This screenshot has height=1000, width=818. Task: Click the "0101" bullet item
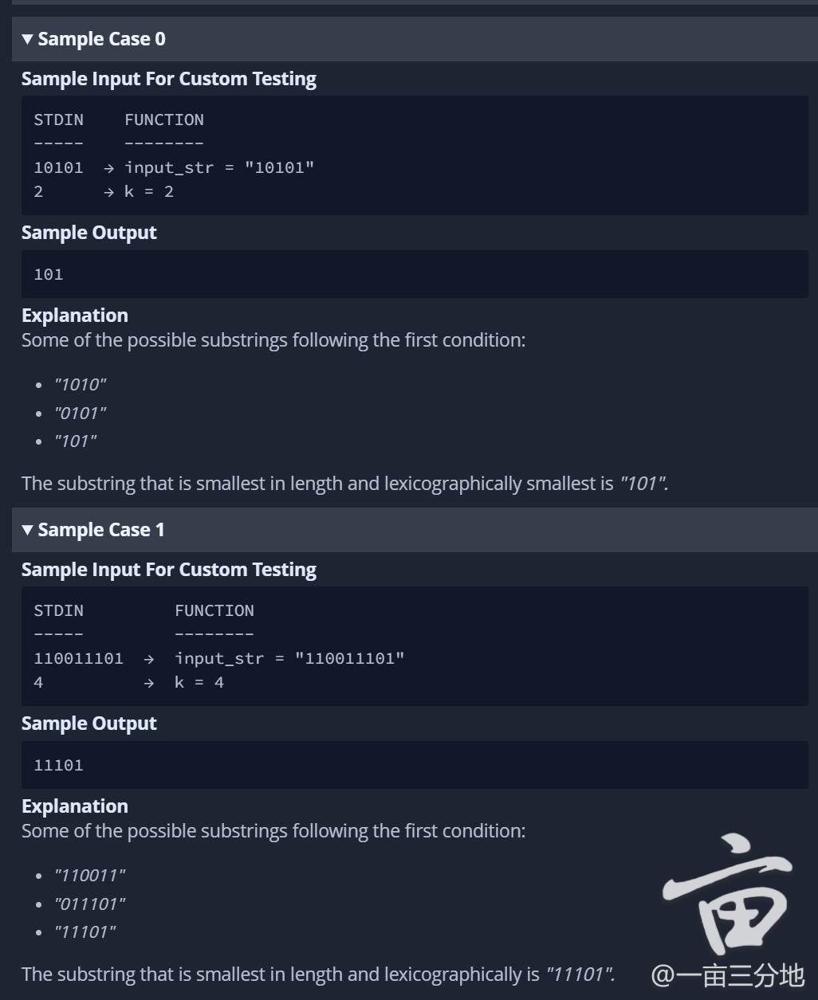80,412
